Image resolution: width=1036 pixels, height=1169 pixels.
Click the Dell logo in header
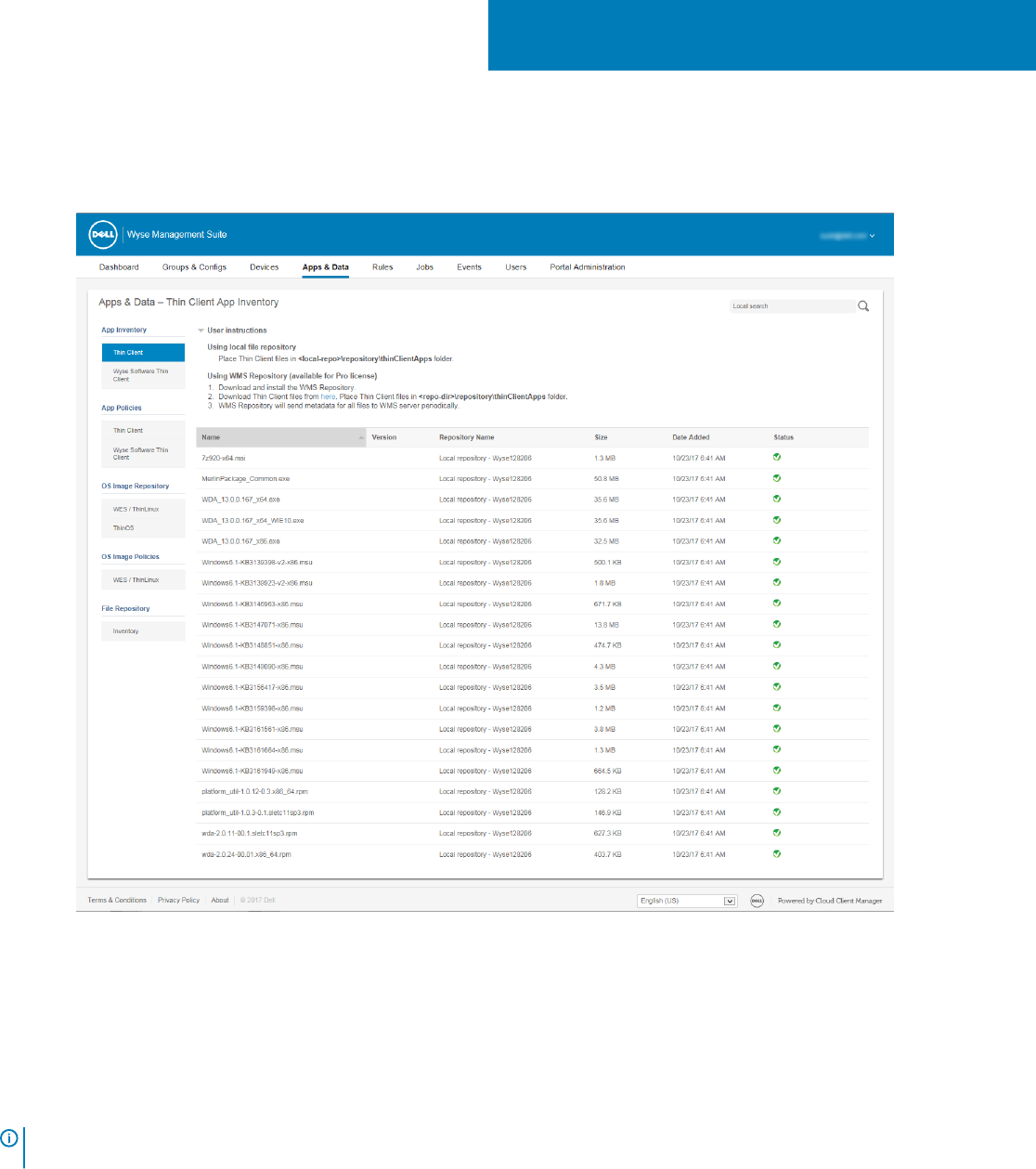pos(103,235)
